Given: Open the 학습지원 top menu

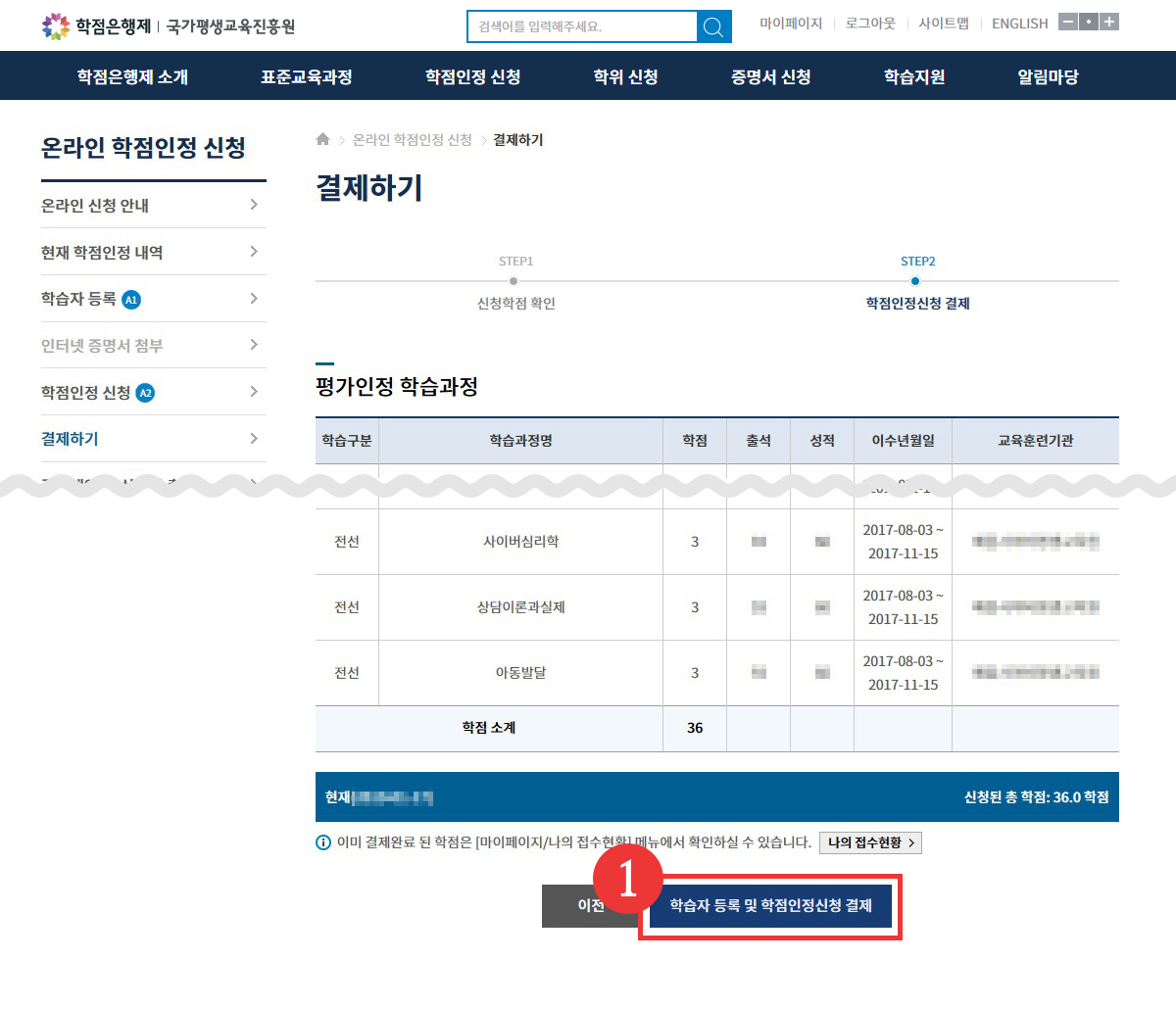Looking at the screenshot, I should click(913, 76).
